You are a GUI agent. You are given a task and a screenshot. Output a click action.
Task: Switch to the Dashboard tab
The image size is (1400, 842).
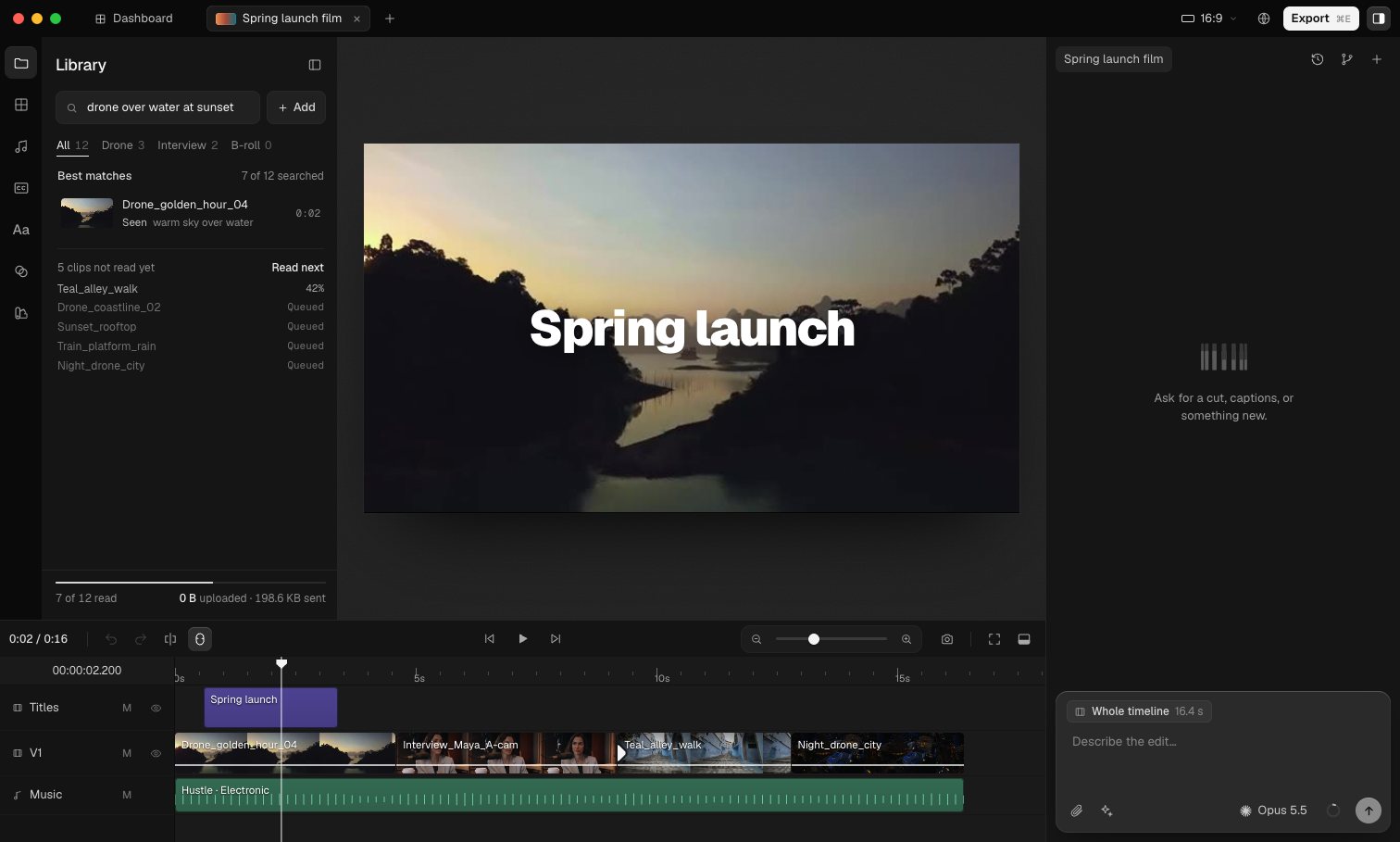[134, 19]
